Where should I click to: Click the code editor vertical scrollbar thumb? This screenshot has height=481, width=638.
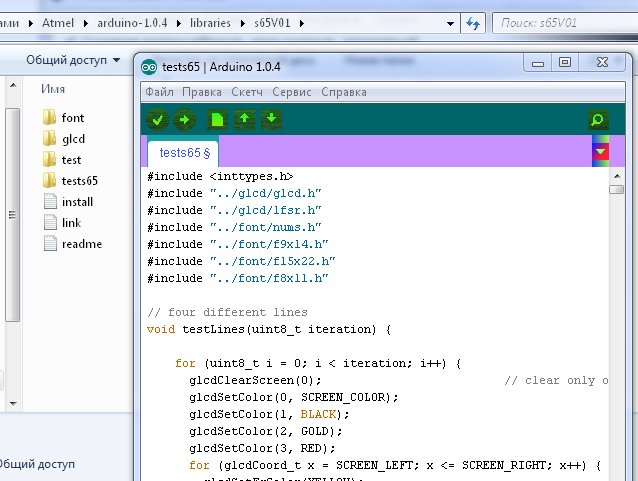click(x=617, y=190)
